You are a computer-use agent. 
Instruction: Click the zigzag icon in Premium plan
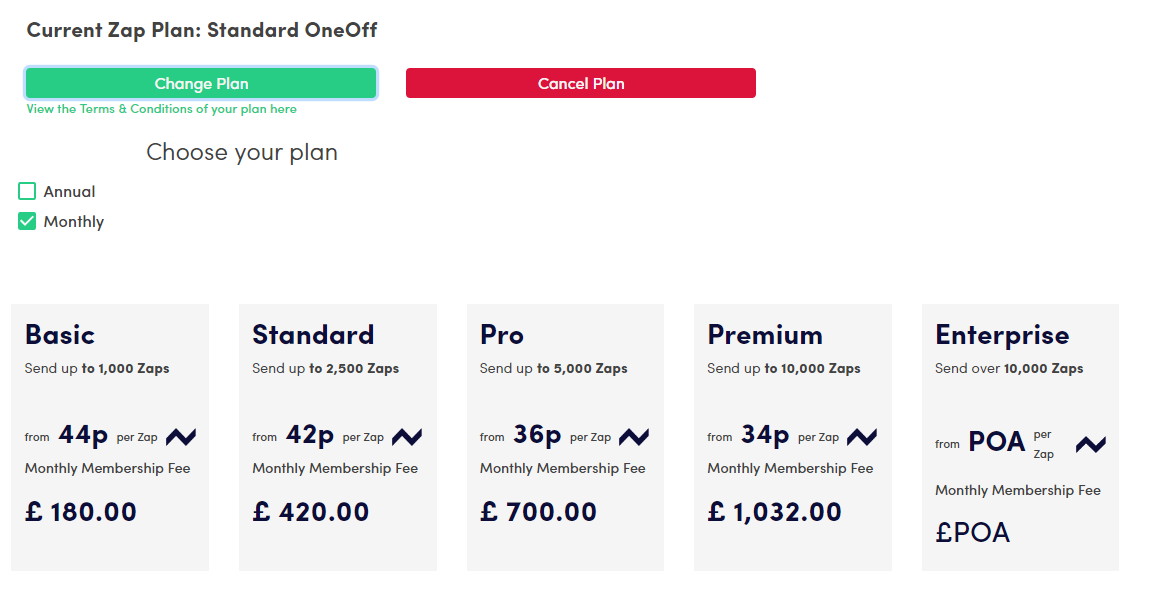(x=862, y=437)
